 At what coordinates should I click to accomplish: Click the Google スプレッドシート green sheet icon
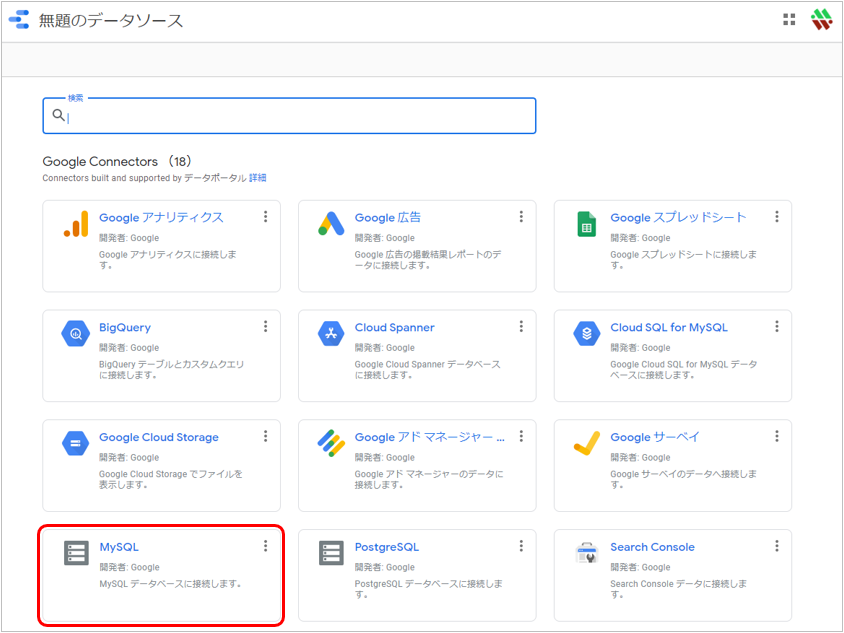(x=587, y=224)
